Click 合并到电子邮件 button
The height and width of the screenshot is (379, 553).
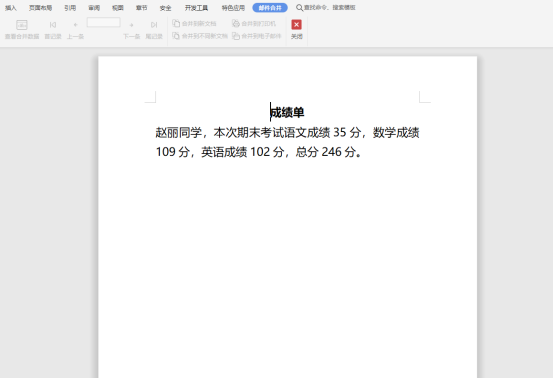pos(257,36)
